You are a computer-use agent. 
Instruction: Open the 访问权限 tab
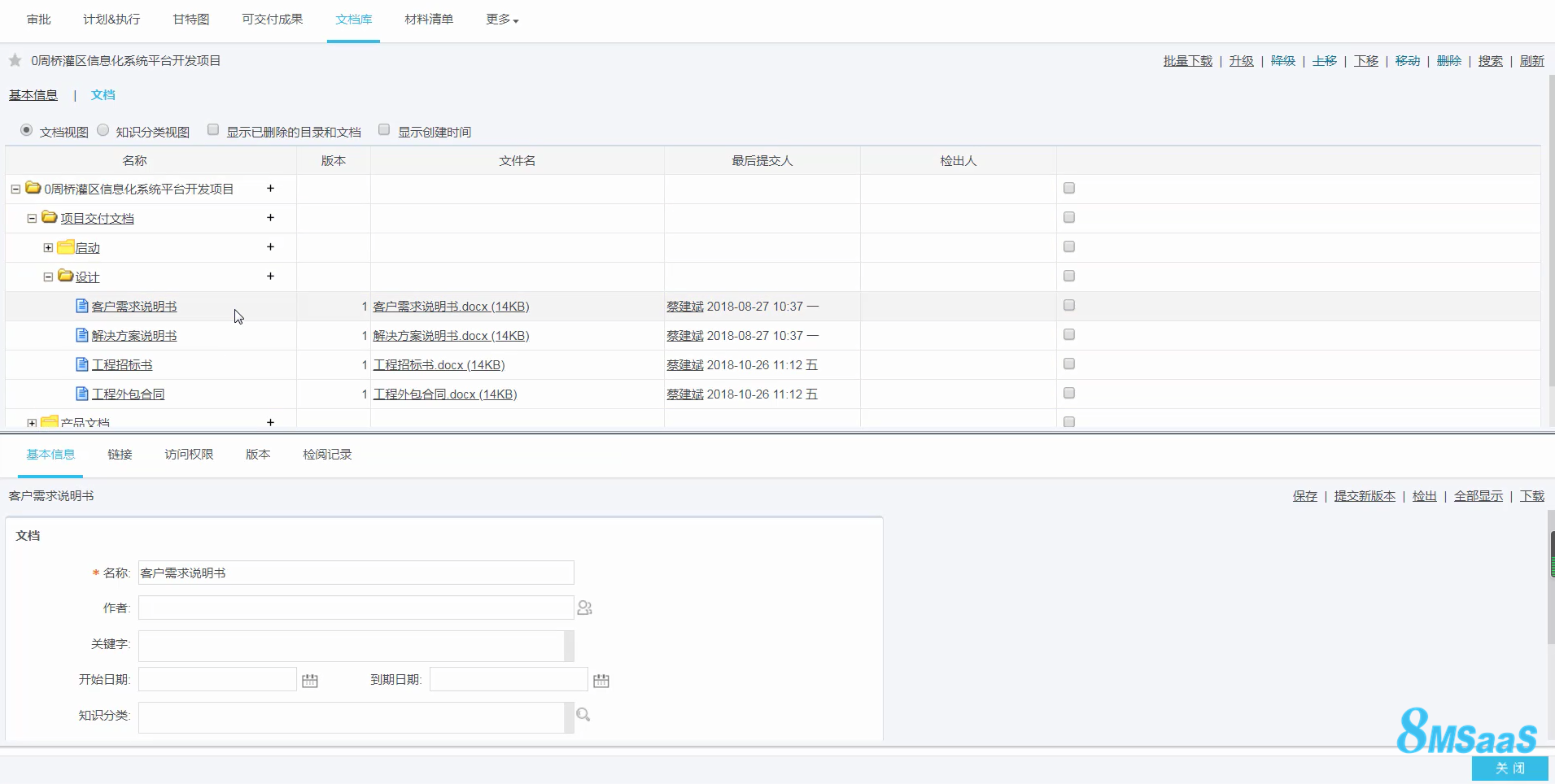click(x=189, y=454)
